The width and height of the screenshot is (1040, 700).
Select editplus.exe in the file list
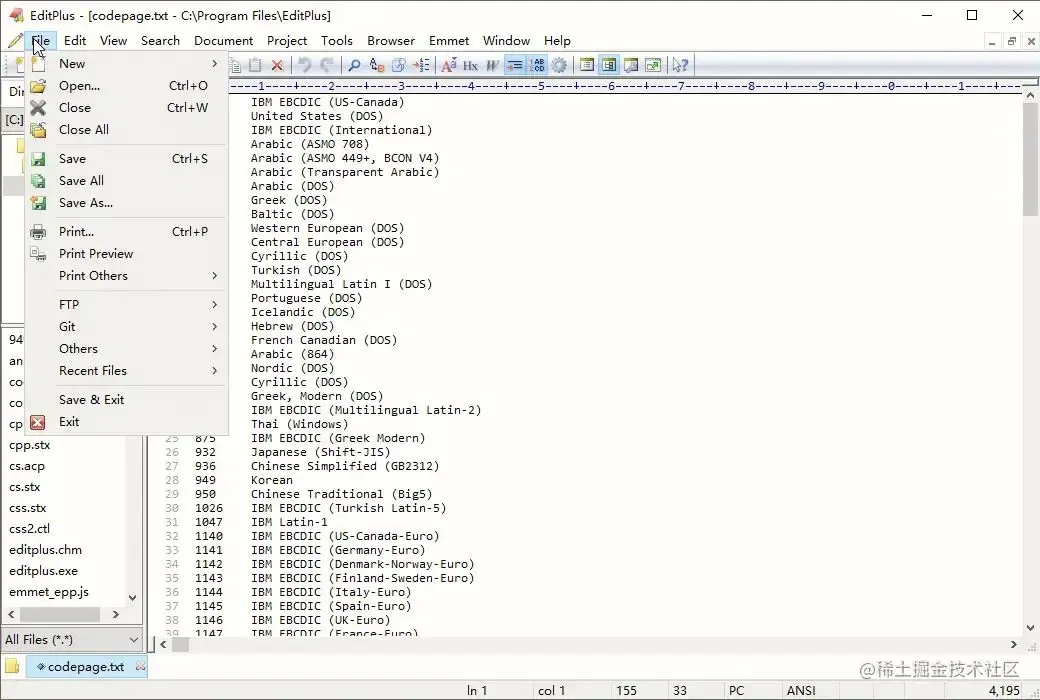pyautogui.click(x=43, y=571)
